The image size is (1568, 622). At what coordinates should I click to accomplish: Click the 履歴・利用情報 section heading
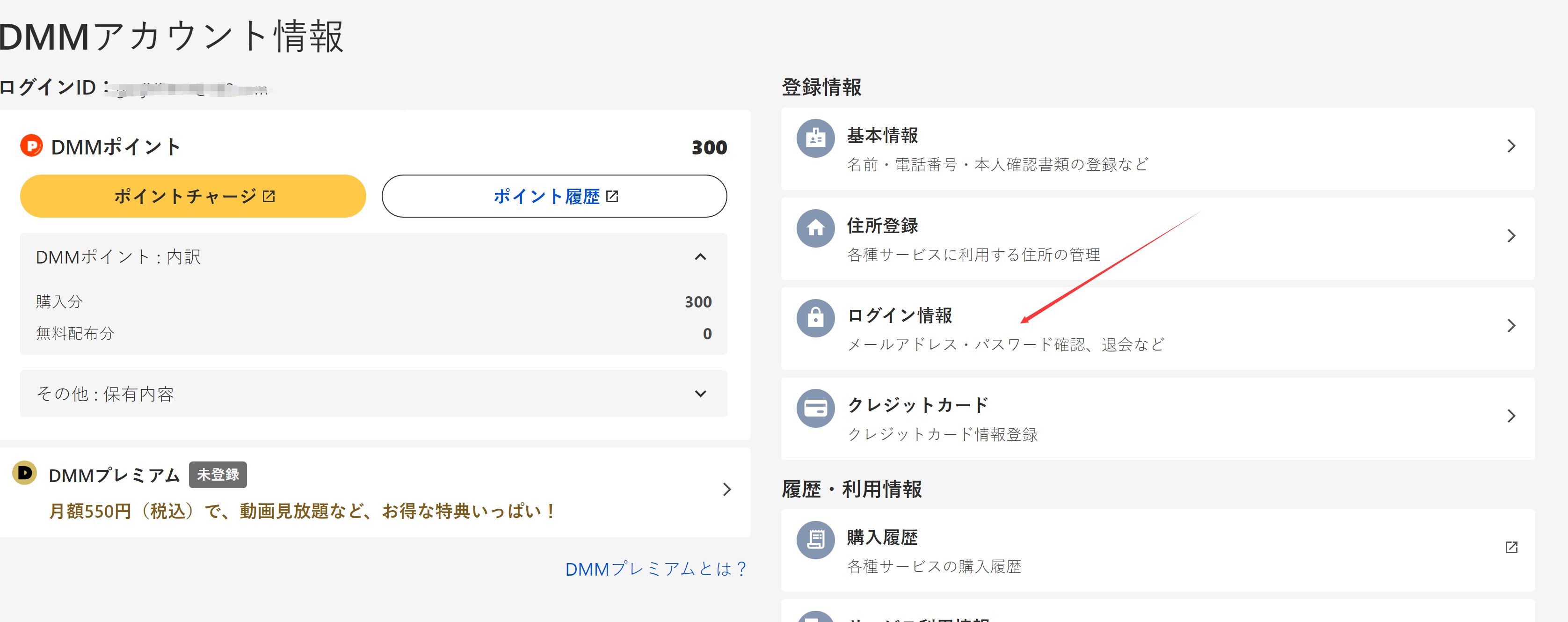click(851, 489)
